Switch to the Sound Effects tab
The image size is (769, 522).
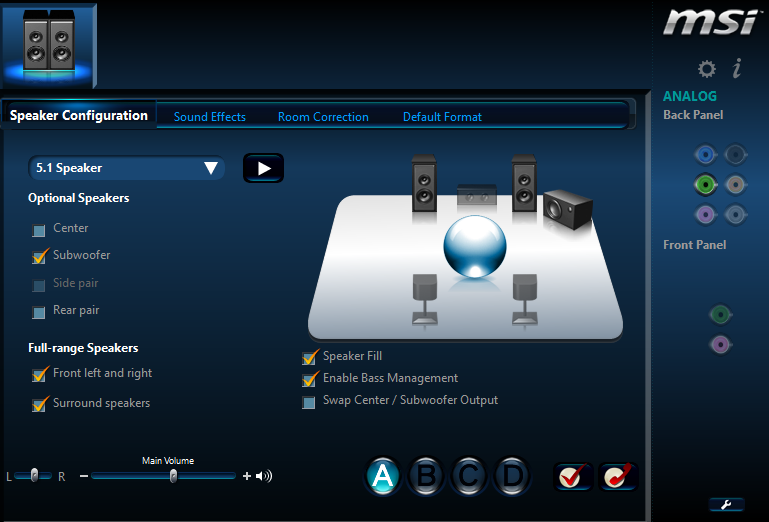209,117
